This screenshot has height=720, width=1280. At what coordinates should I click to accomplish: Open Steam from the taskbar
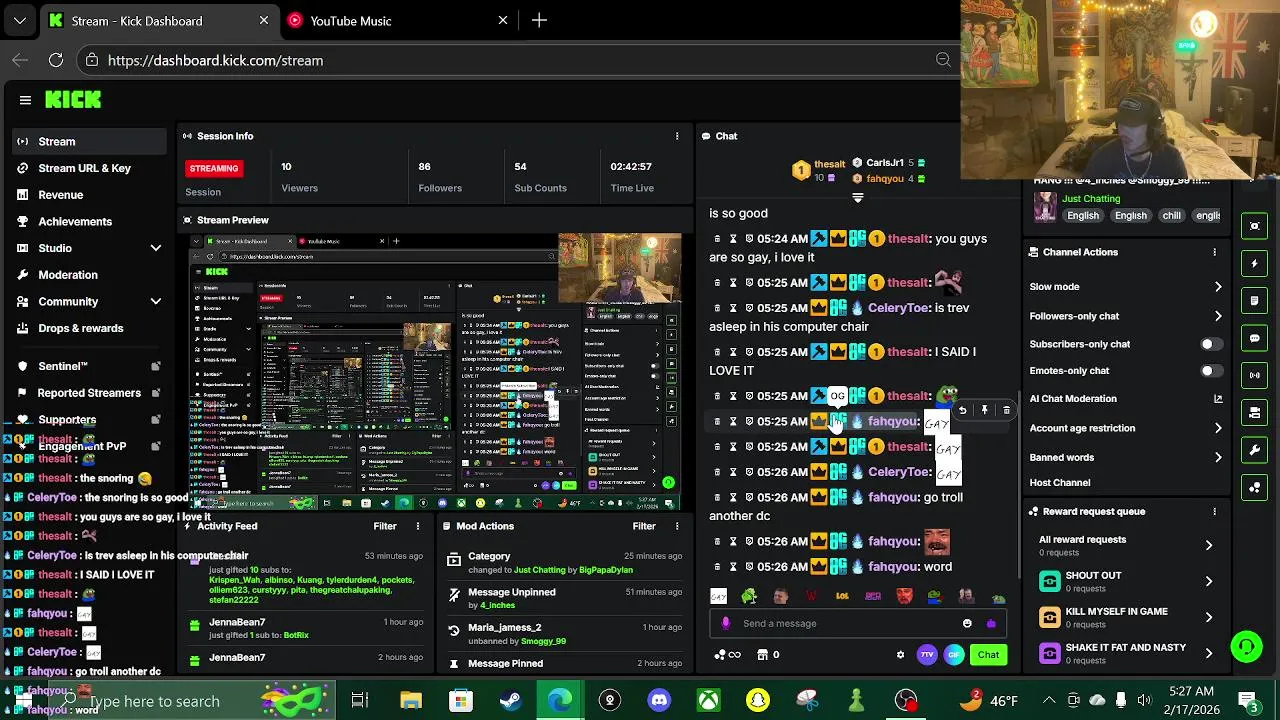pos(510,700)
